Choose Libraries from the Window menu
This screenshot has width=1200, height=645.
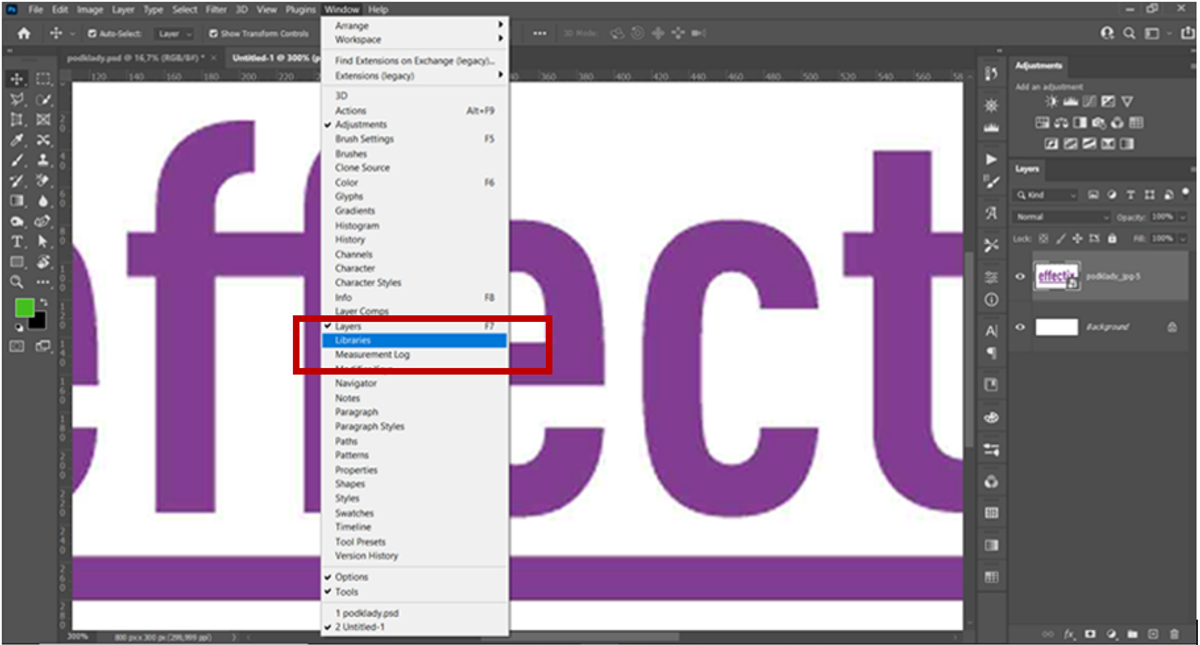(x=415, y=340)
